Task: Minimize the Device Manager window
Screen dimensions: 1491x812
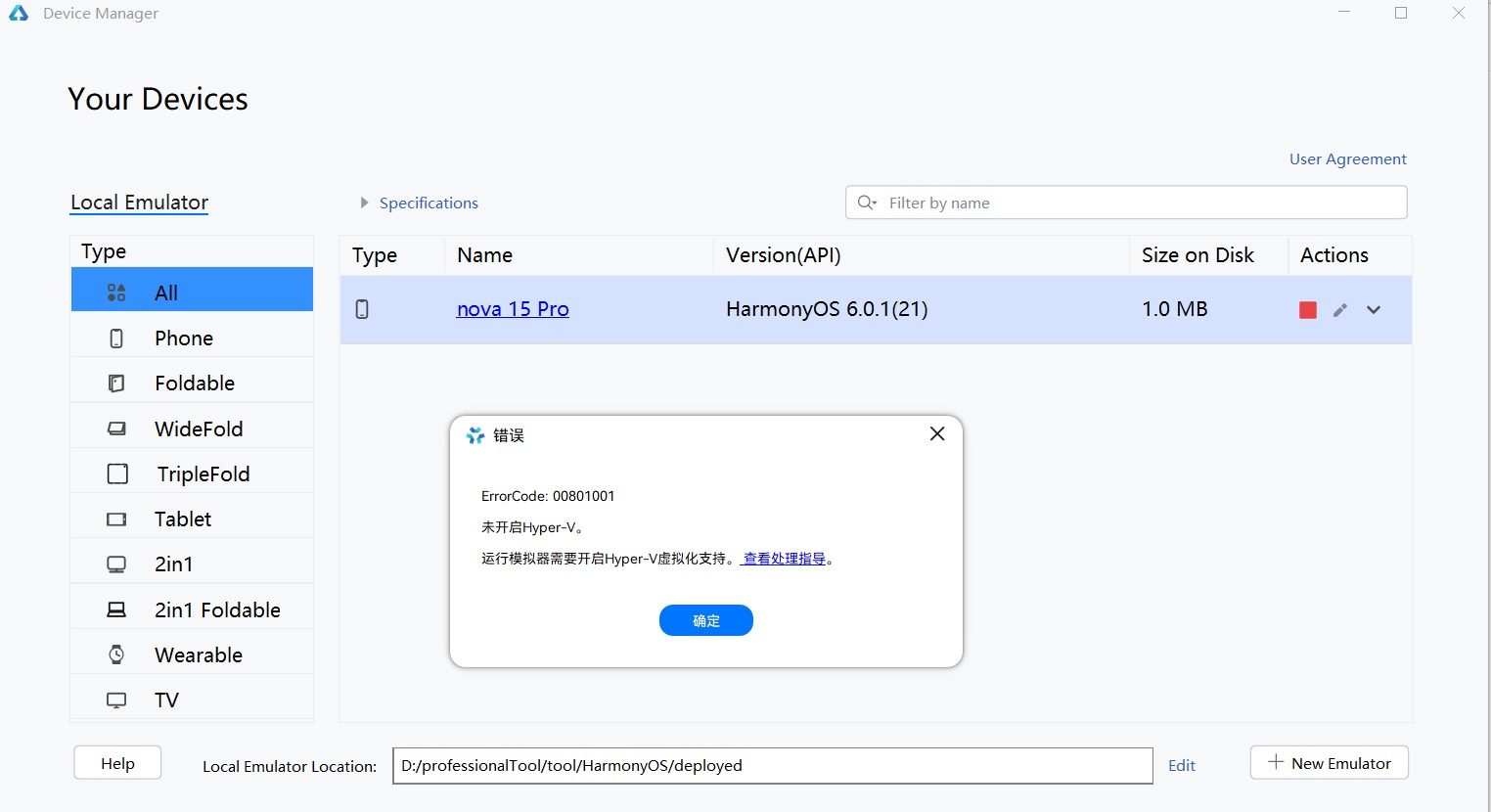Action: (1344, 13)
